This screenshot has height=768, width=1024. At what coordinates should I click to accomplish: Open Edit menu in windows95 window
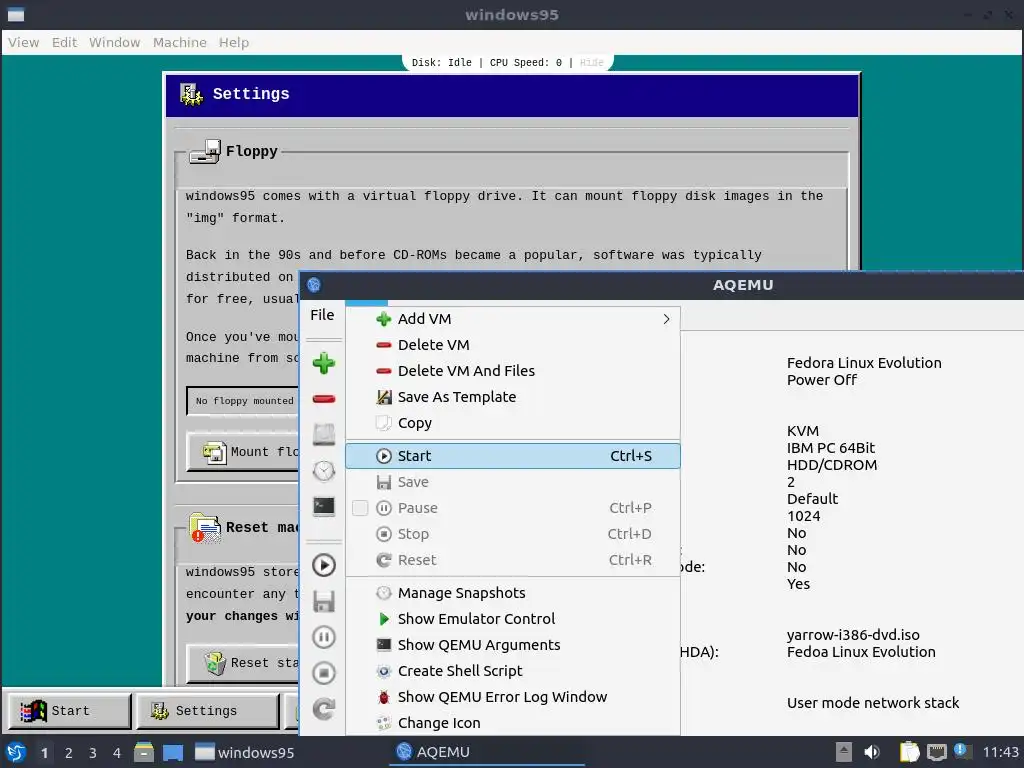coord(64,42)
